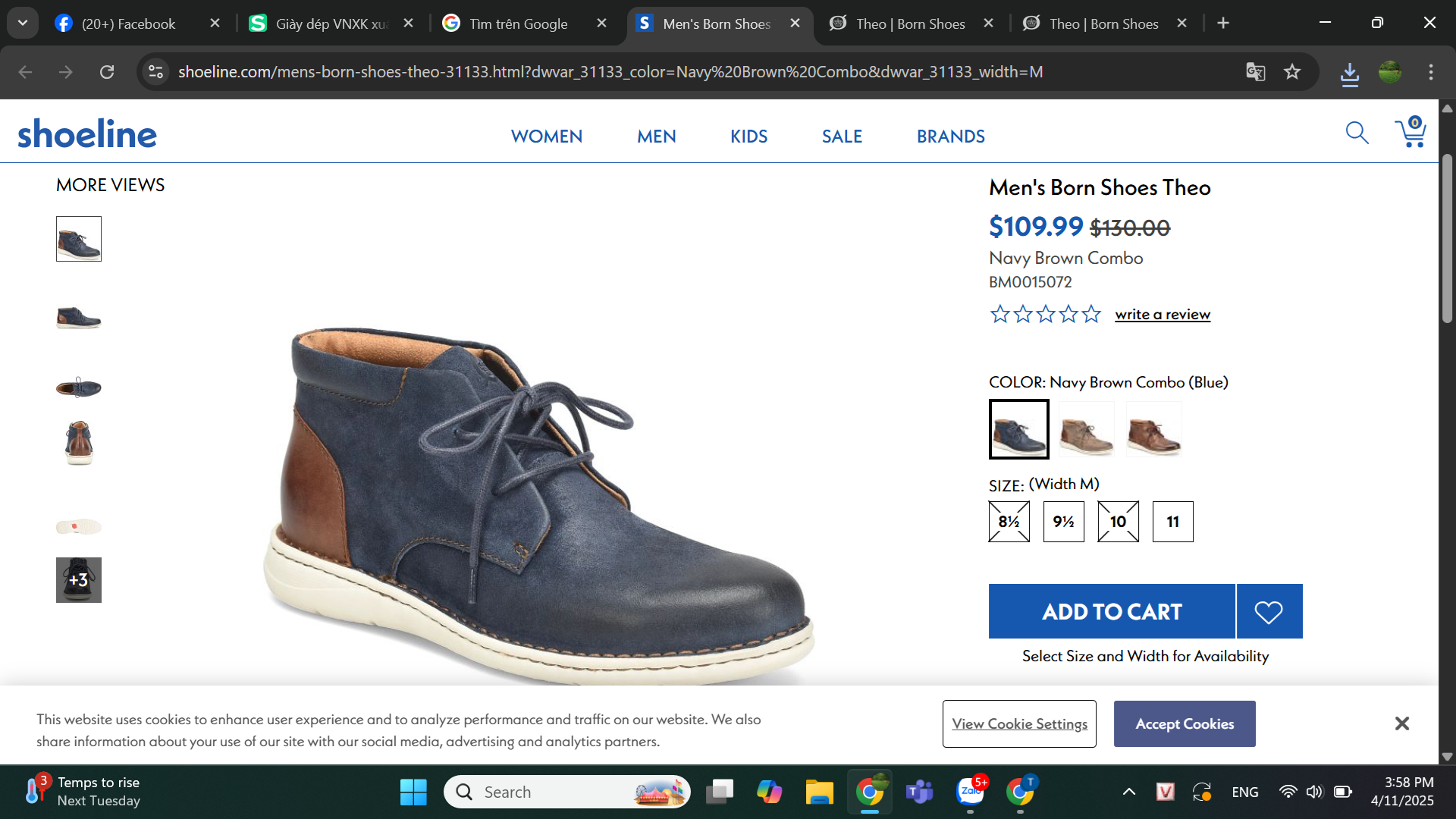The height and width of the screenshot is (819, 1456).
Task: View back heel shoe thumbnail
Action: [79, 443]
